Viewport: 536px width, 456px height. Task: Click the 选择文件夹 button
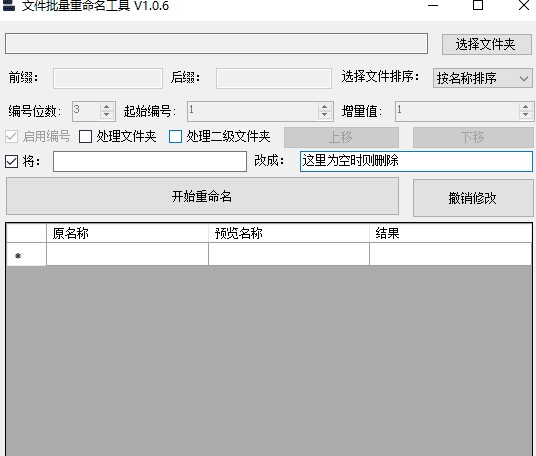click(x=487, y=44)
